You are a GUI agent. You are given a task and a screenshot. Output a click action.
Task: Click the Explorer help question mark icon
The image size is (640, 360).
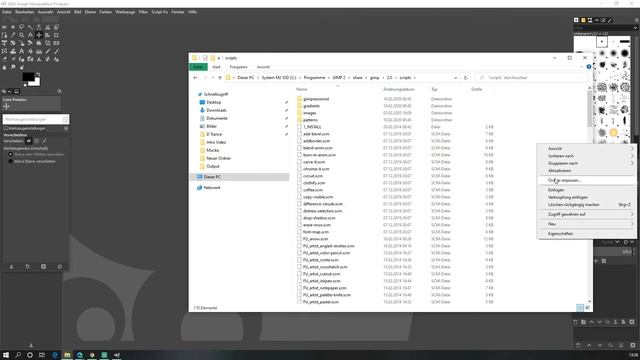point(589,67)
